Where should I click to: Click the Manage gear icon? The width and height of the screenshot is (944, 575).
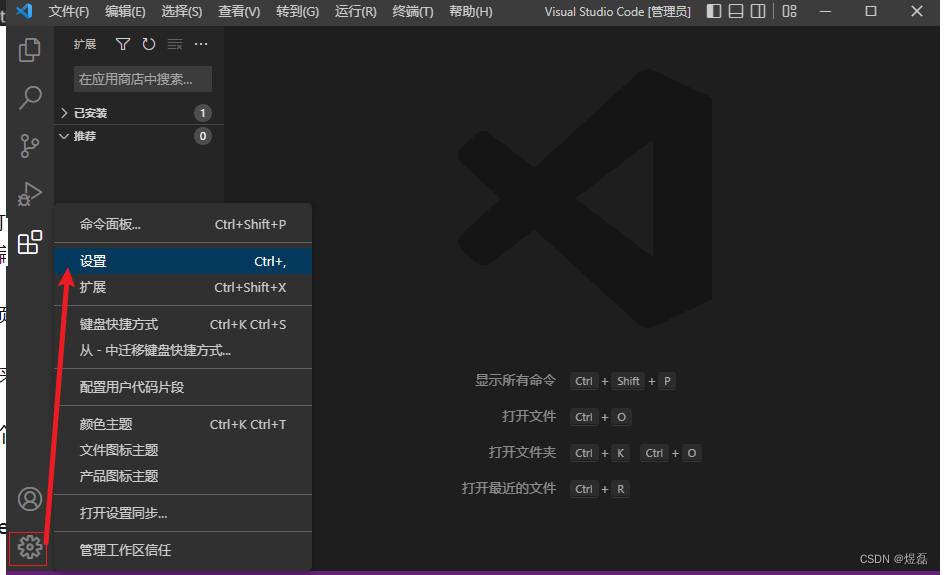pos(28,547)
